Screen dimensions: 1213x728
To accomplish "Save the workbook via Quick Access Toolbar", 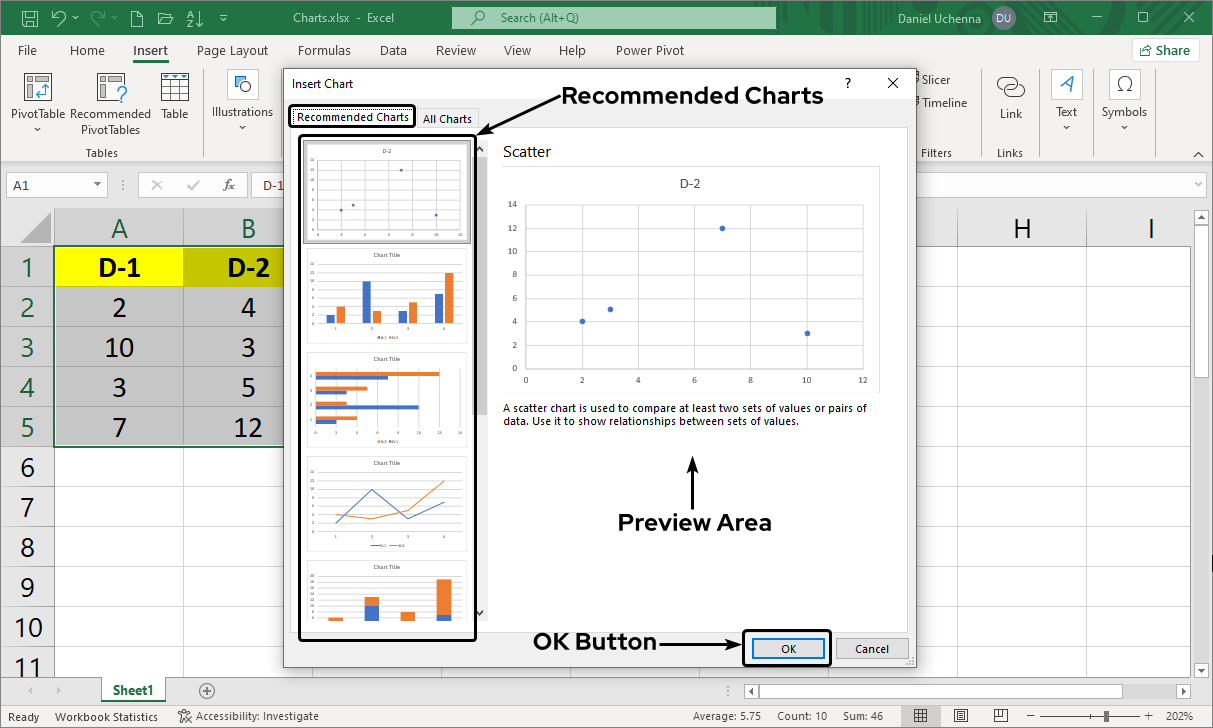I will pyautogui.click(x=31, y=17).
